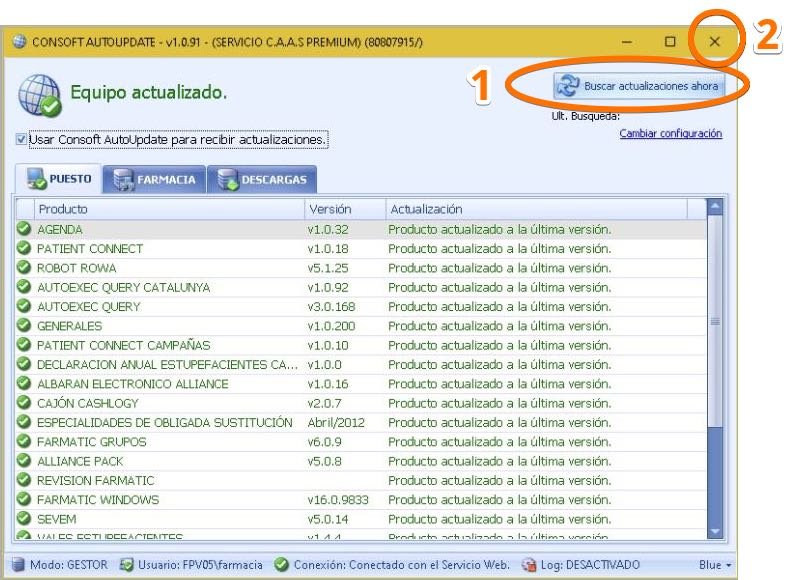Select Abril/2012 version cell
Screen dimensions: 789x580
click(x=336, y=423)
